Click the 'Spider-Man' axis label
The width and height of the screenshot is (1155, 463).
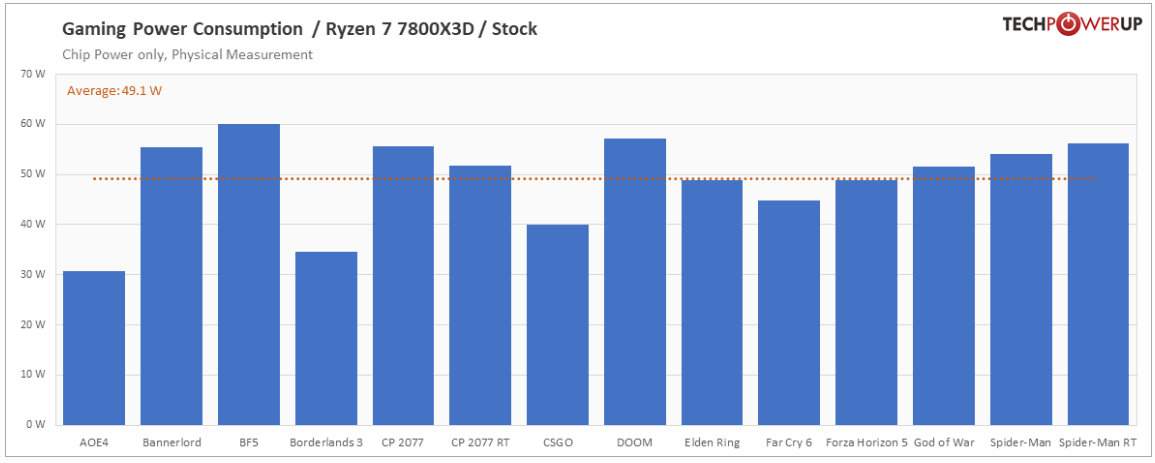(1021, 443)
